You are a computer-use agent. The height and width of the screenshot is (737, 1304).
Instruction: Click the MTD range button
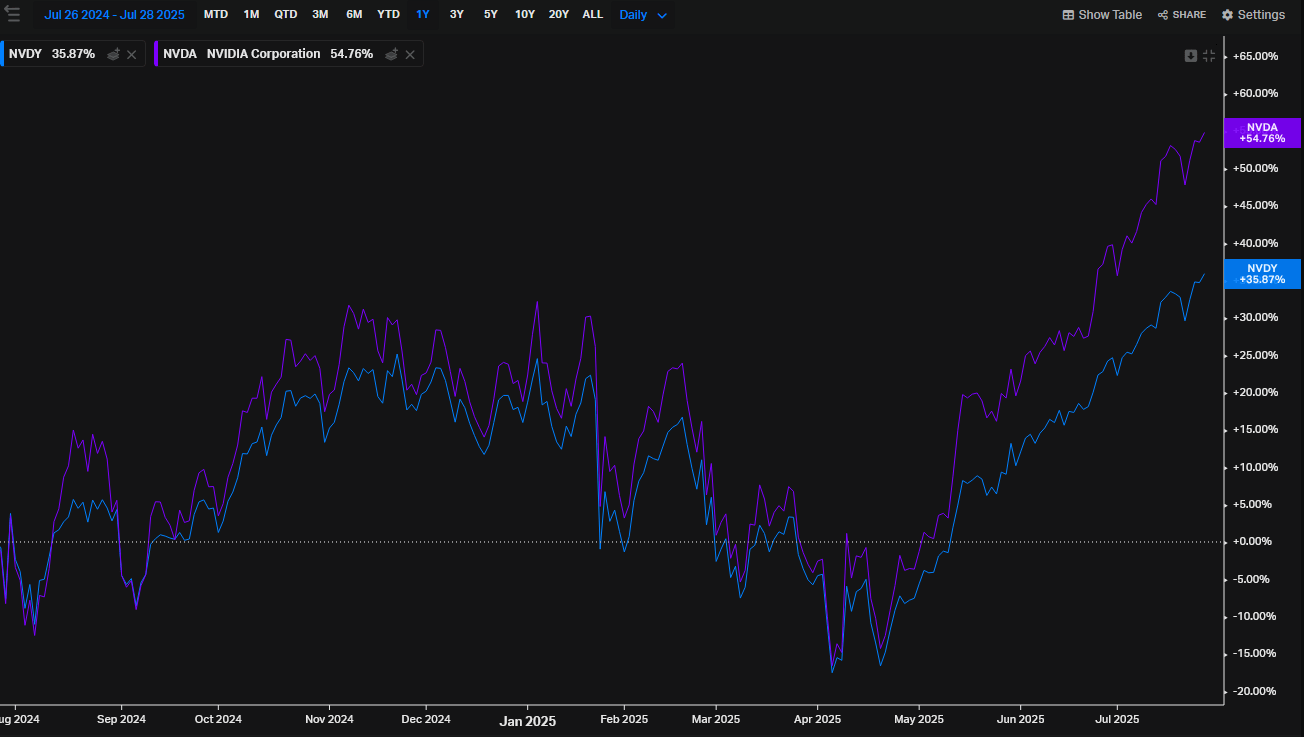pos(215,14)
